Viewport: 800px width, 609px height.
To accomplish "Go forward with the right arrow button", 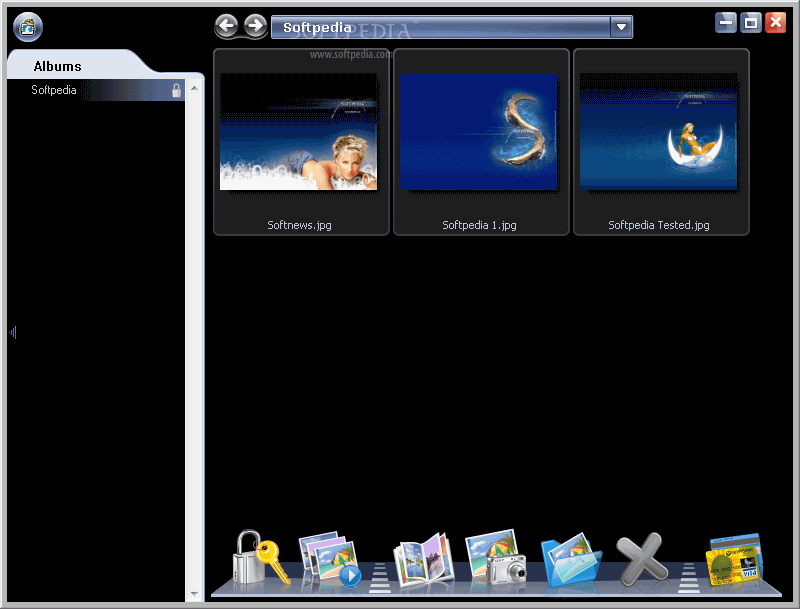I will (255, 26).
